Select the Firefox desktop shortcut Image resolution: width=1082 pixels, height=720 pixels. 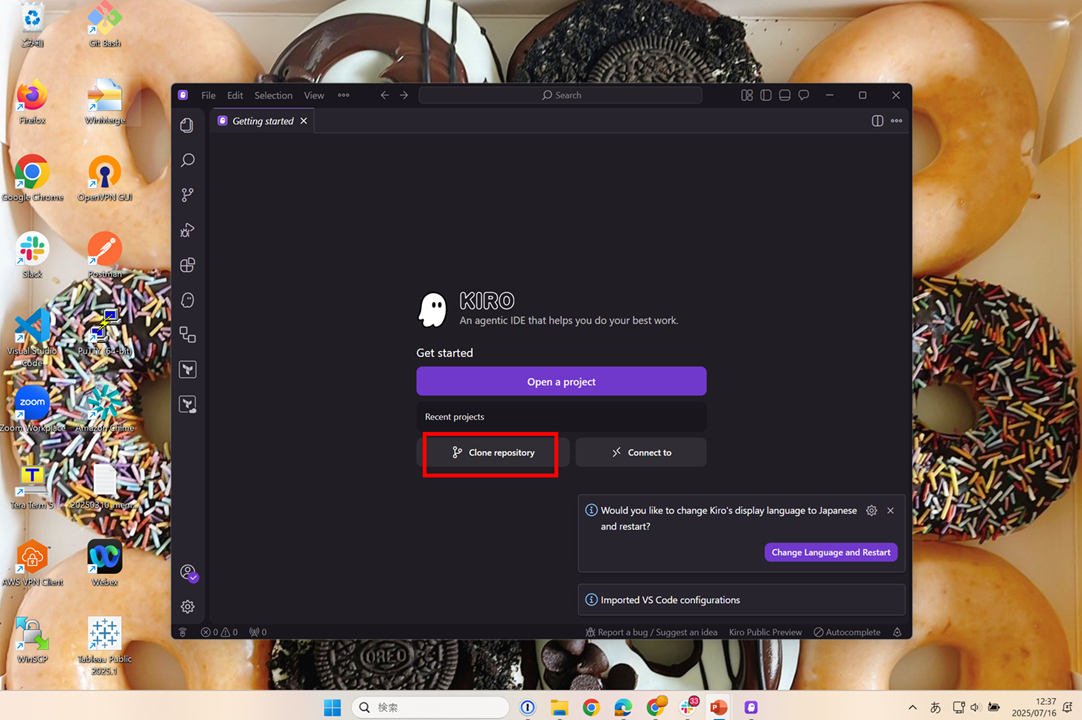[x=32, y=103]
